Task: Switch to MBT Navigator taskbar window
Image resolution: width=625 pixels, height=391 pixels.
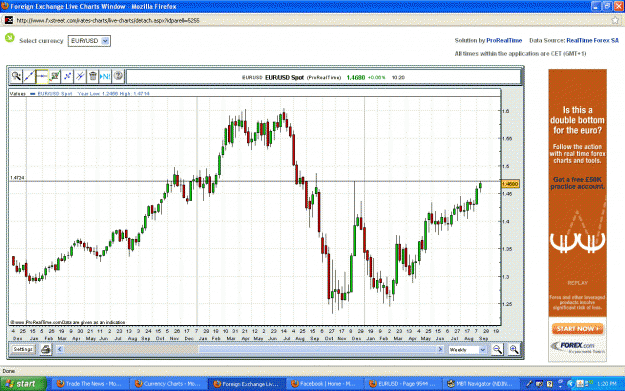Action: point(481,384)
